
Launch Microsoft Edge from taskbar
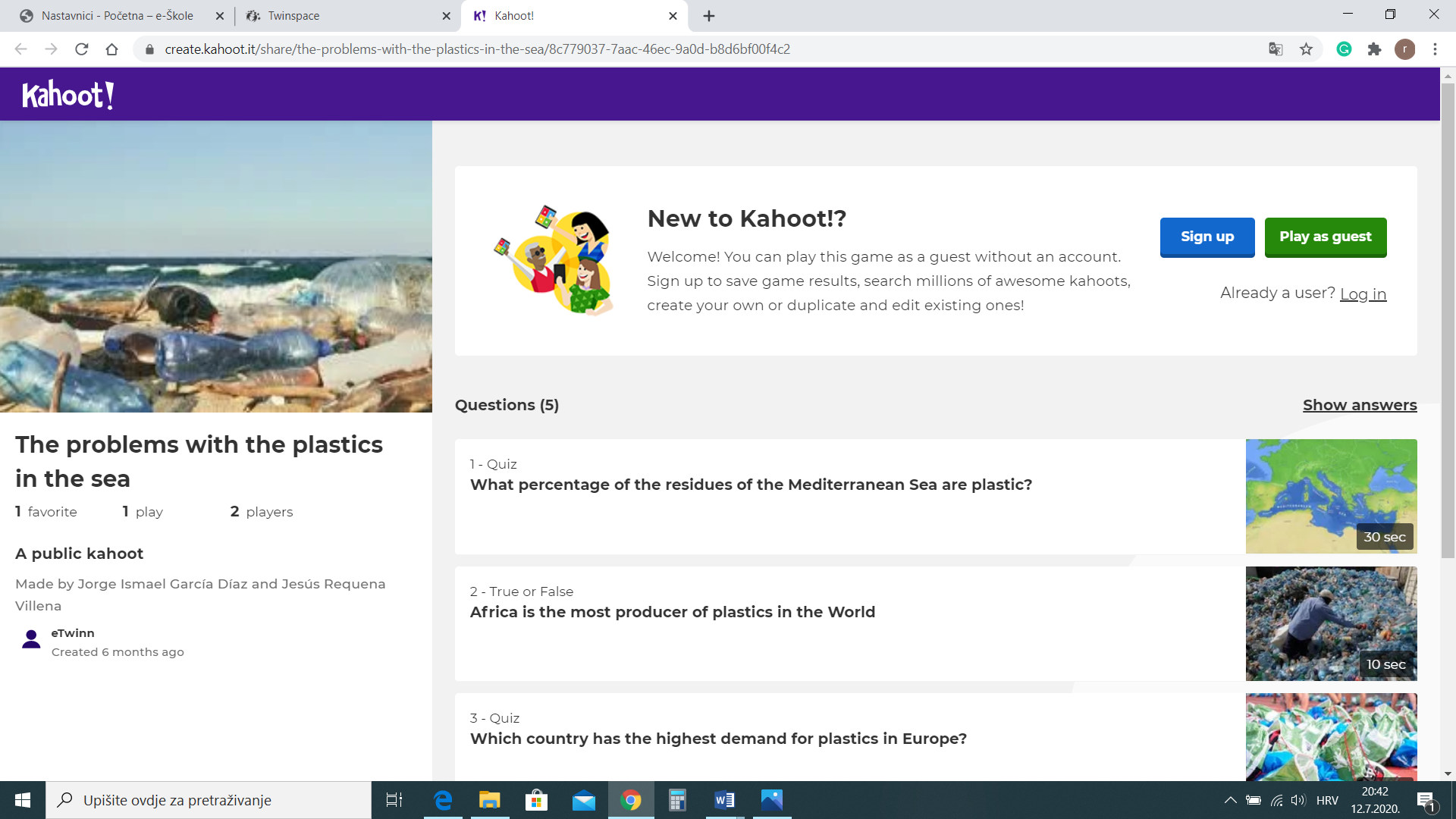click(443, 800)
